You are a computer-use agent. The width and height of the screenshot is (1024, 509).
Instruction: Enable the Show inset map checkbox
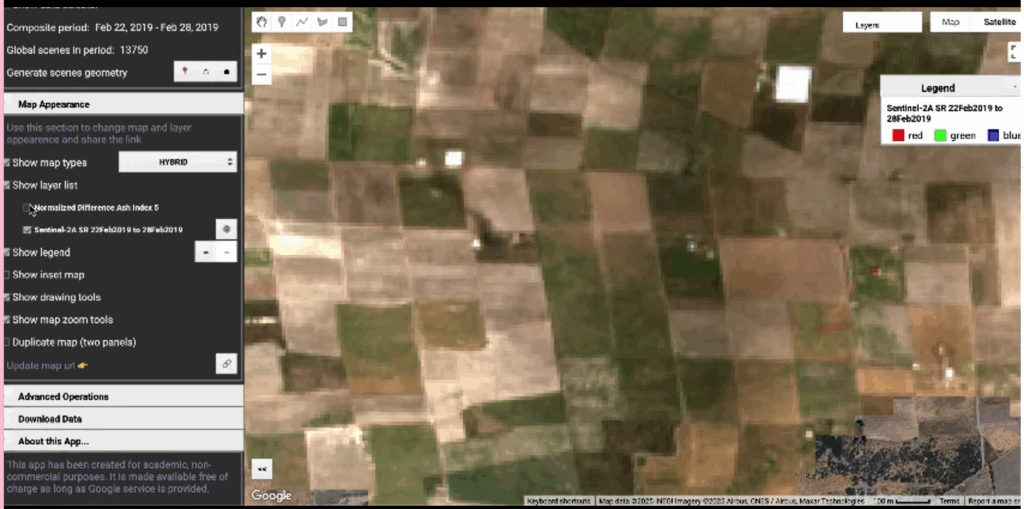tap(7, 275)
